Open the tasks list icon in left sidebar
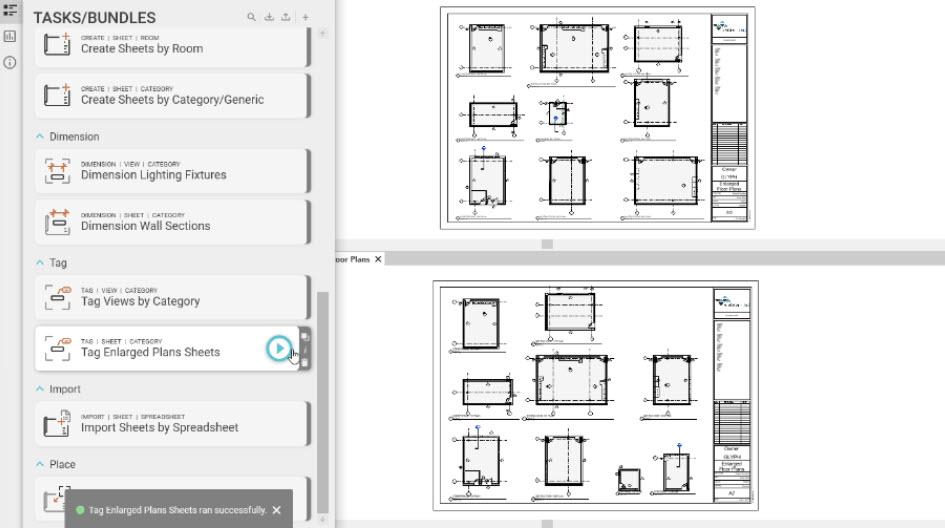 tap(10, 8)
